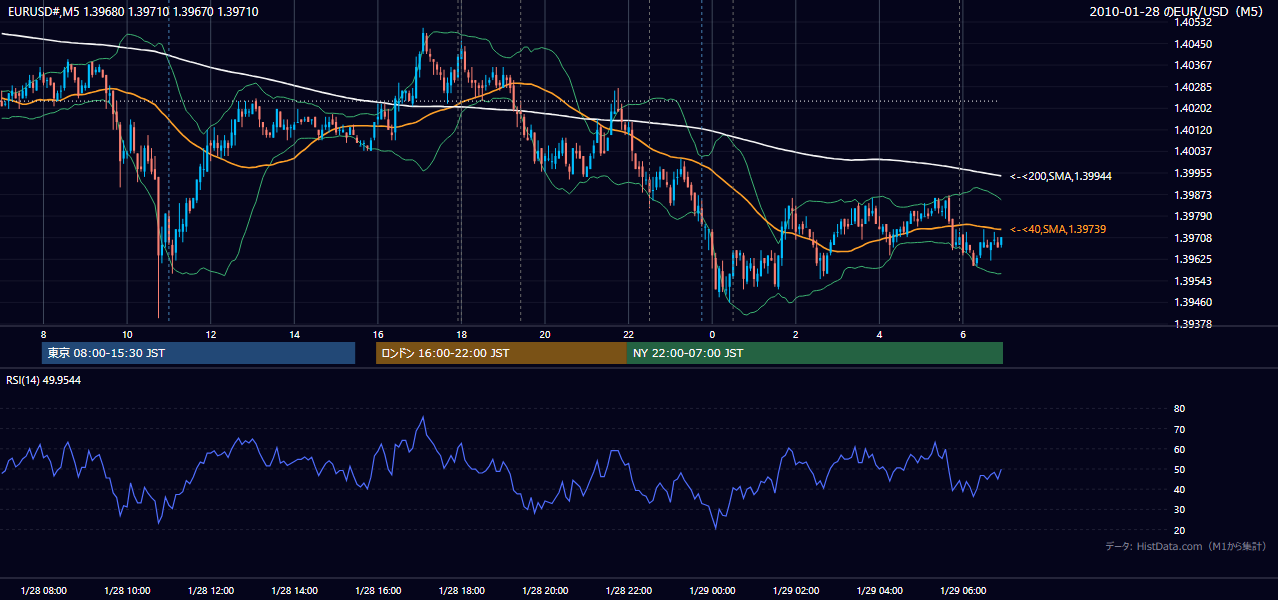Click the 1/28 16:00 bottom time label
1278x600 pixels.
click(378, 591)
